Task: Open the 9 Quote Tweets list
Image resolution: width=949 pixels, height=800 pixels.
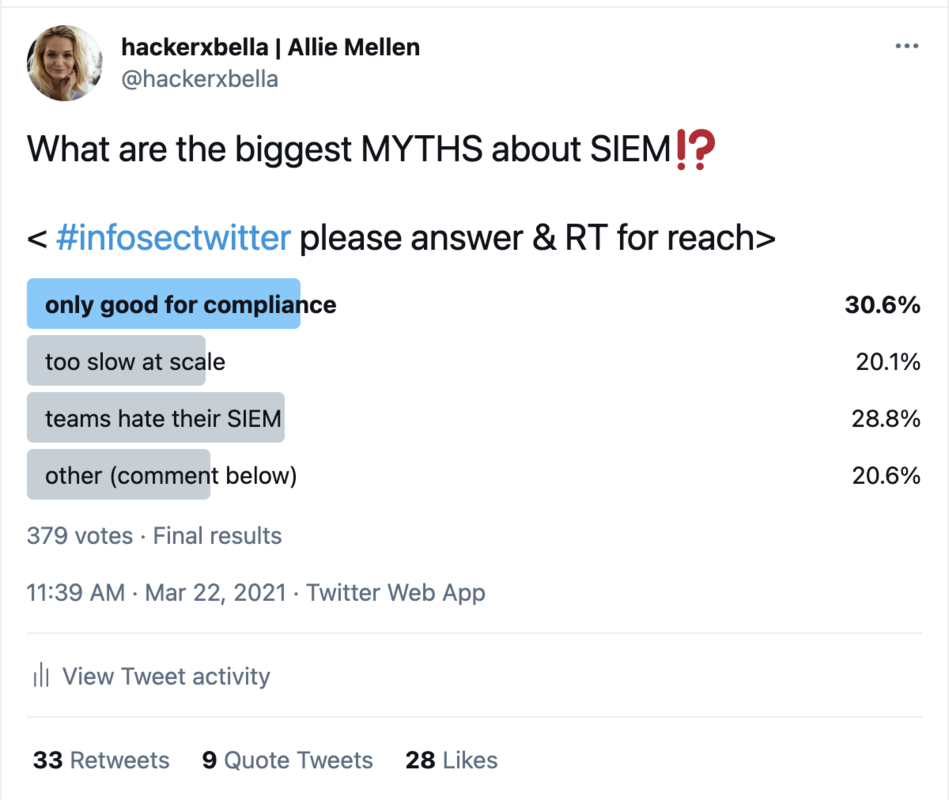Action: [x=286, y=760]
